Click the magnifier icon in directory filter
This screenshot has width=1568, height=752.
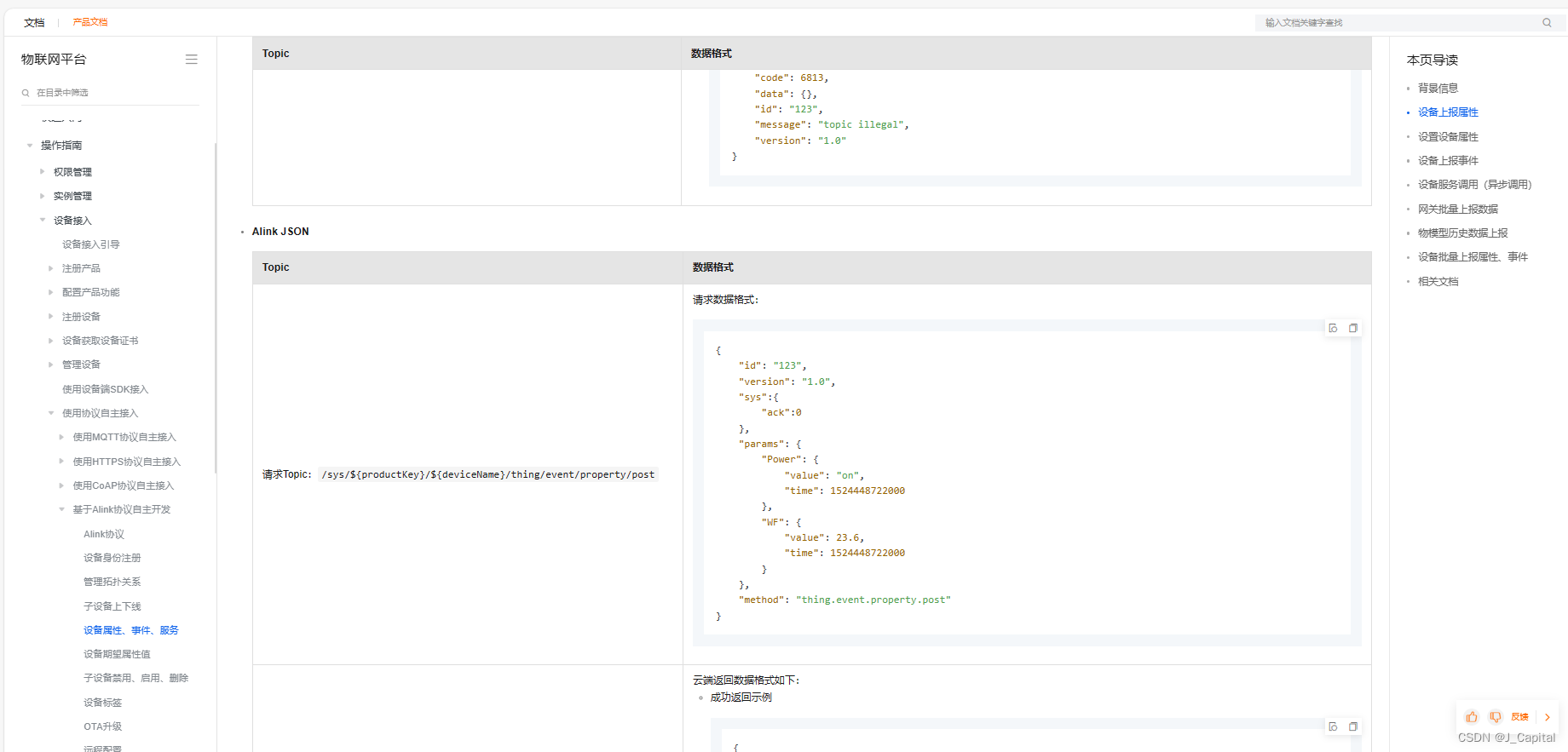(26, 93)
